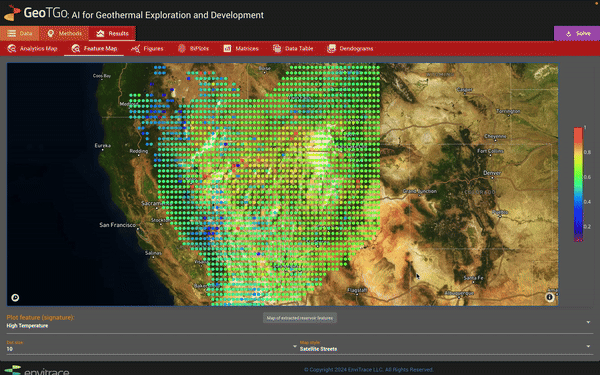Show the BiPlots view
The image size is (600, 375).
[193, 49]
